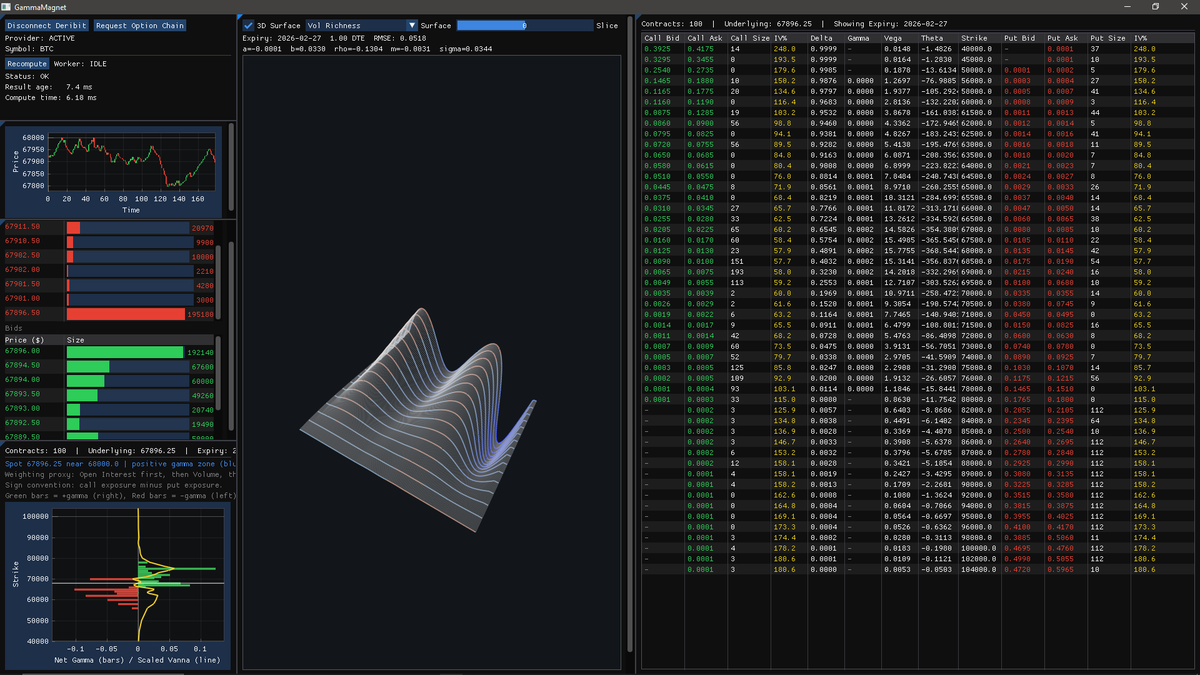
Task: Select the 40000.0 strike cell
Action: click(x=979, y=48)
